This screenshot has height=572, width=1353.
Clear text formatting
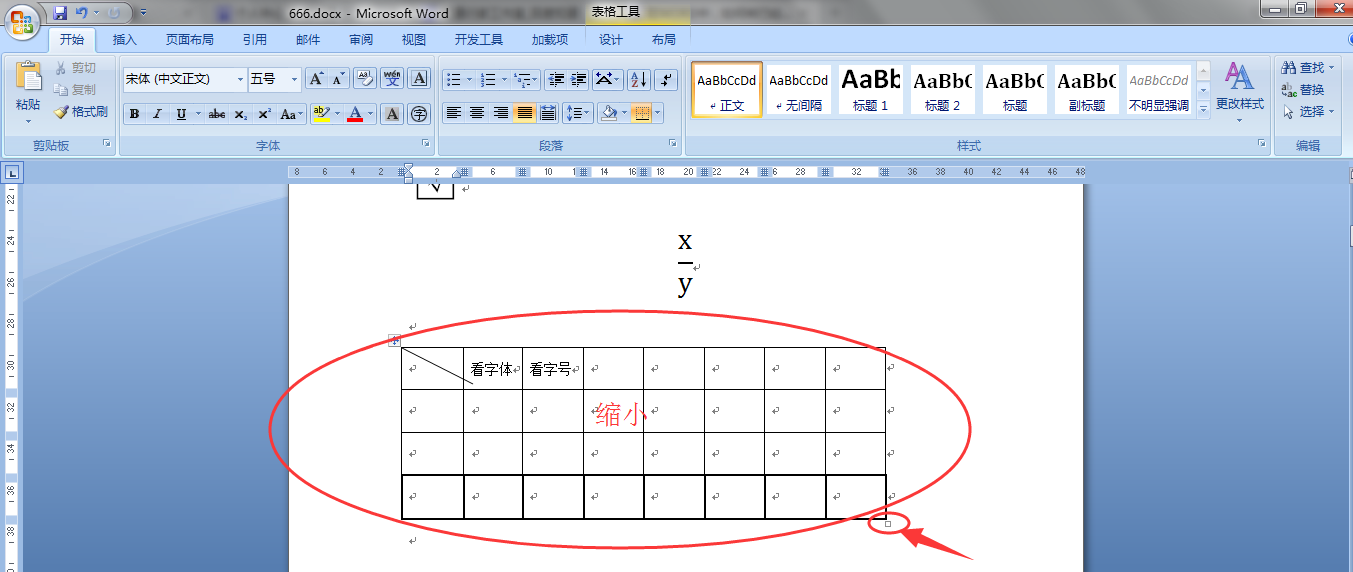(365, 79)
